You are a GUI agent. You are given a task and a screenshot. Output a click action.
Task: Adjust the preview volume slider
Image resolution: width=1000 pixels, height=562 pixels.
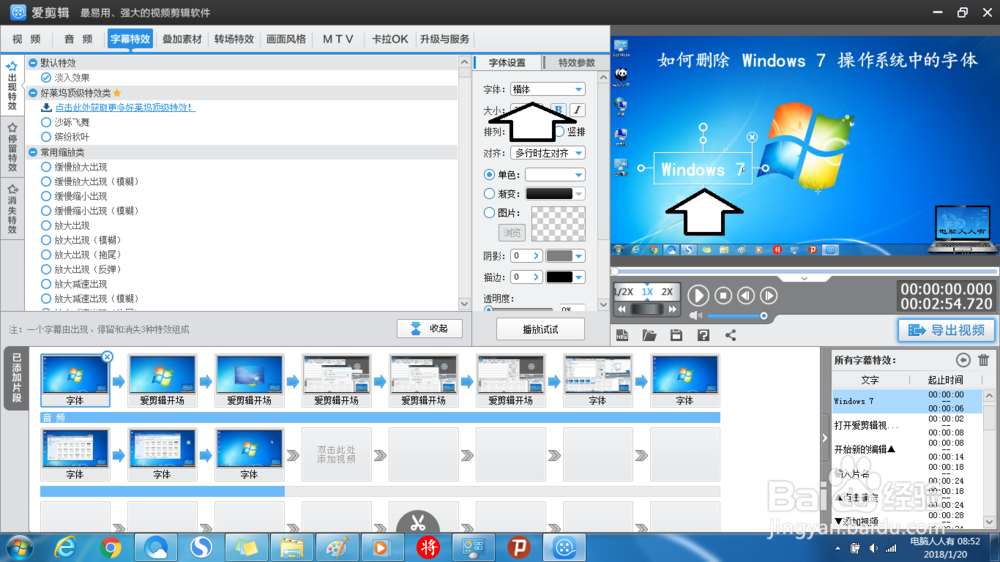coord(737,316)
